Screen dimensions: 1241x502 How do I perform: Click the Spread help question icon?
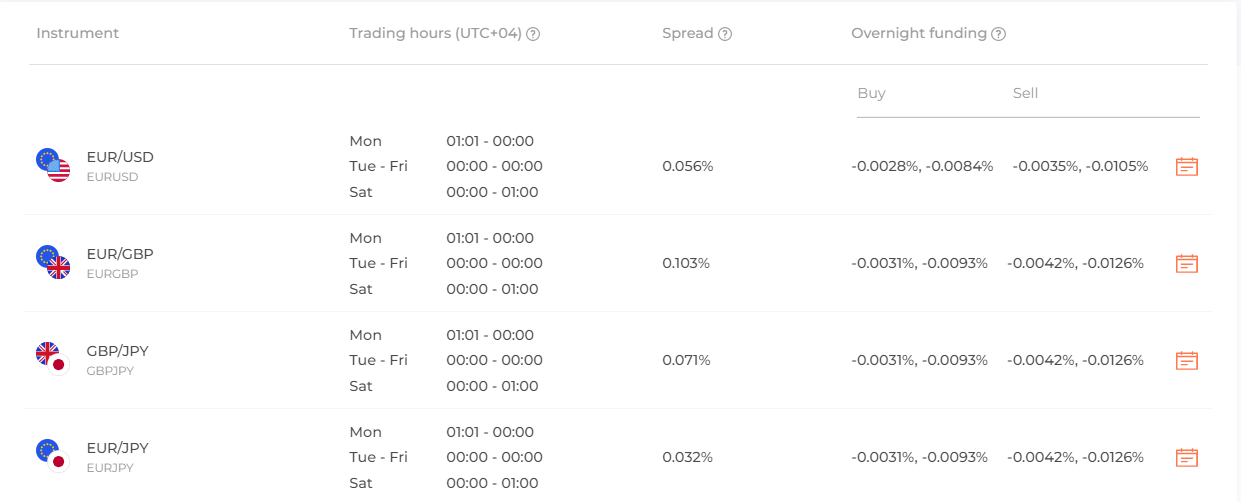pyautogui.click(x=725, y=34)
